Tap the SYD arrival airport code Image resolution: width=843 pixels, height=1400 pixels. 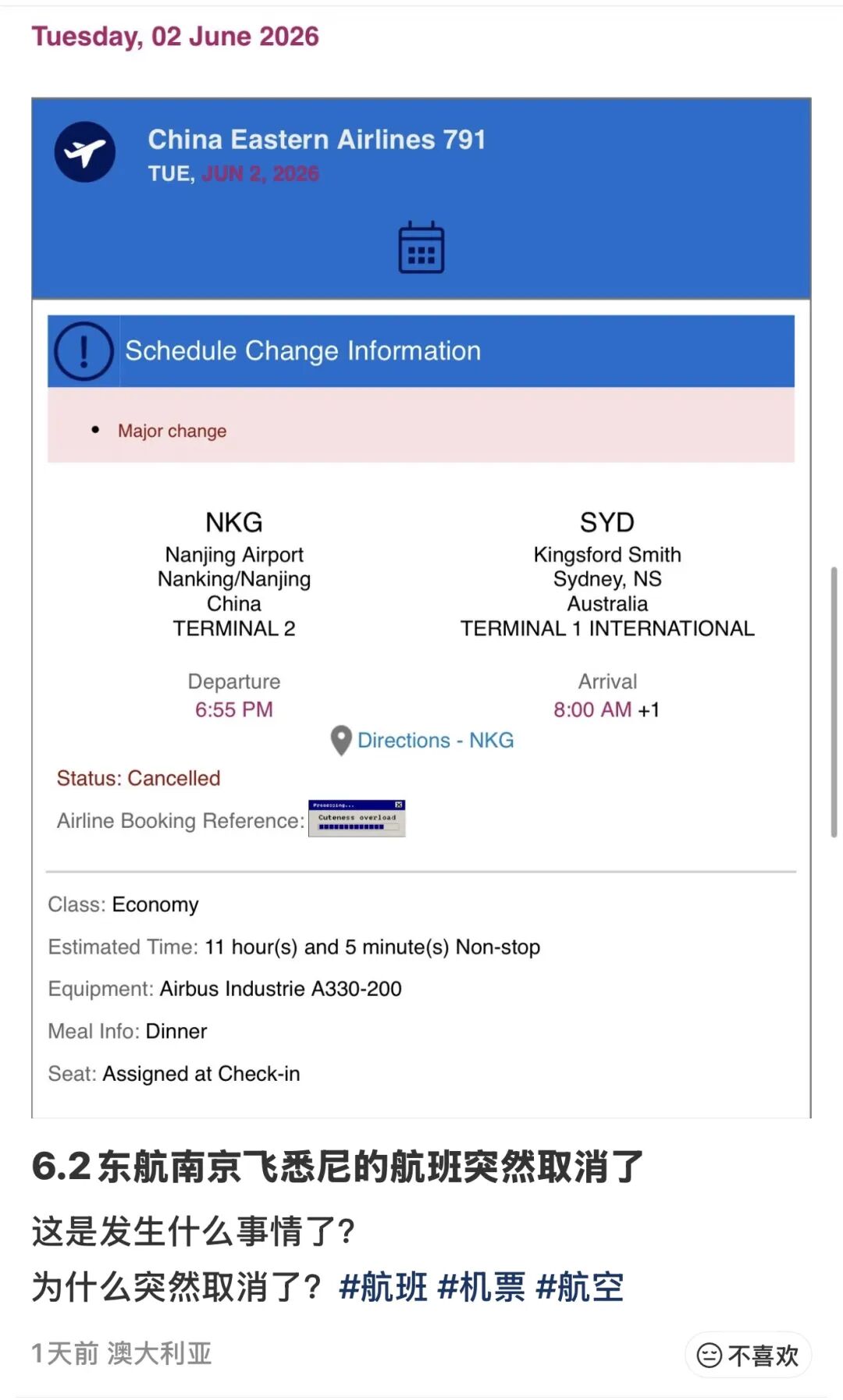point(606,522)
